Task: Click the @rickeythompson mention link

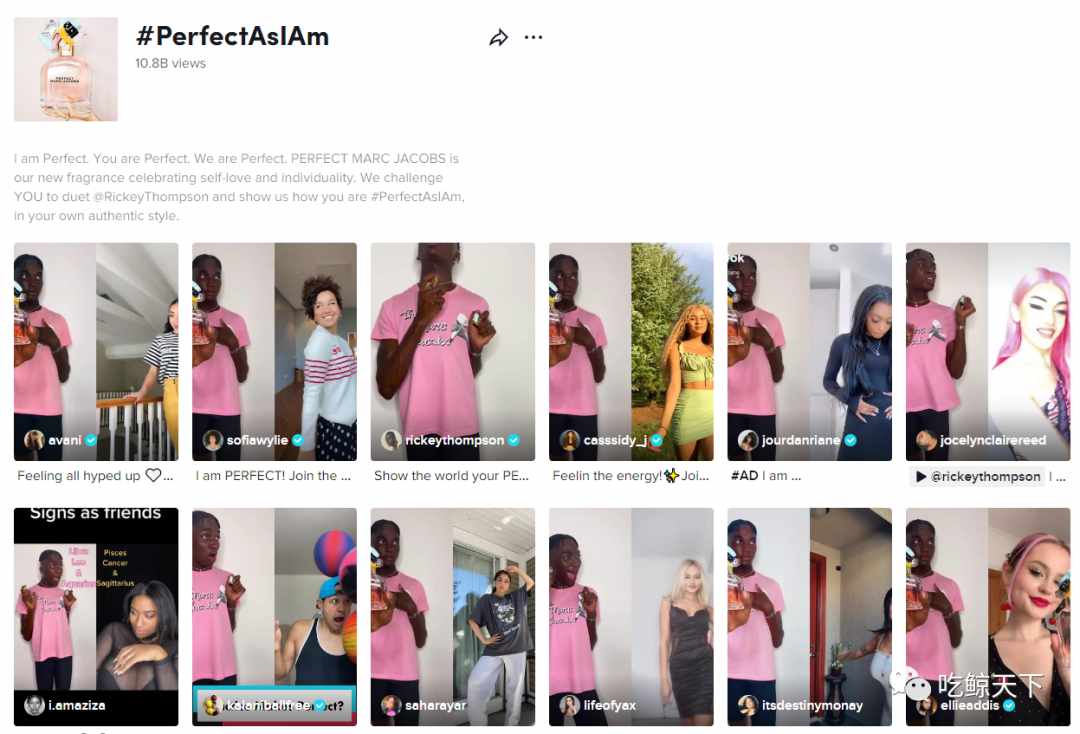Action: pos(986,476)
